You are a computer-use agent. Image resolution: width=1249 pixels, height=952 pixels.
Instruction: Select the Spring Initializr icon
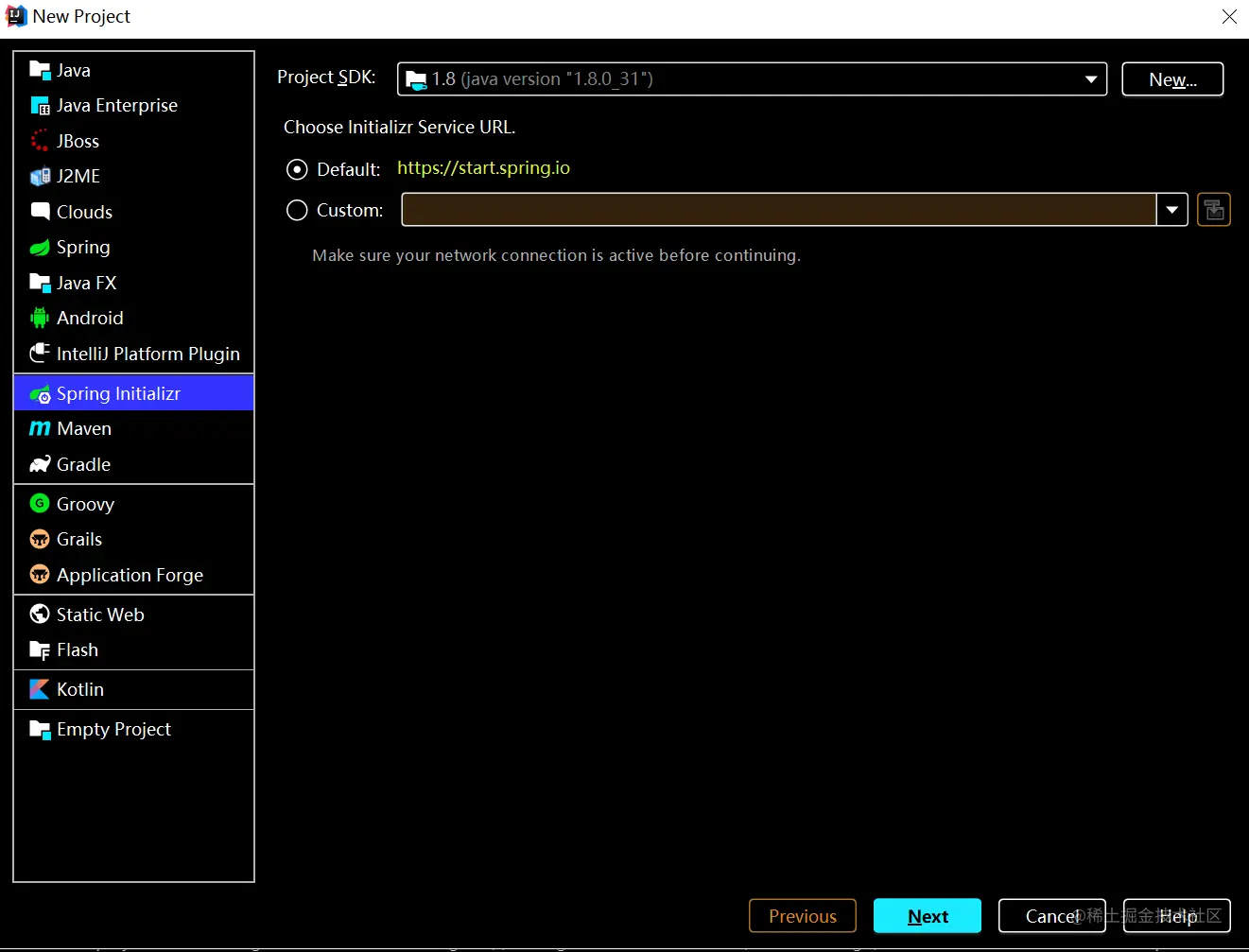point(40,394)
